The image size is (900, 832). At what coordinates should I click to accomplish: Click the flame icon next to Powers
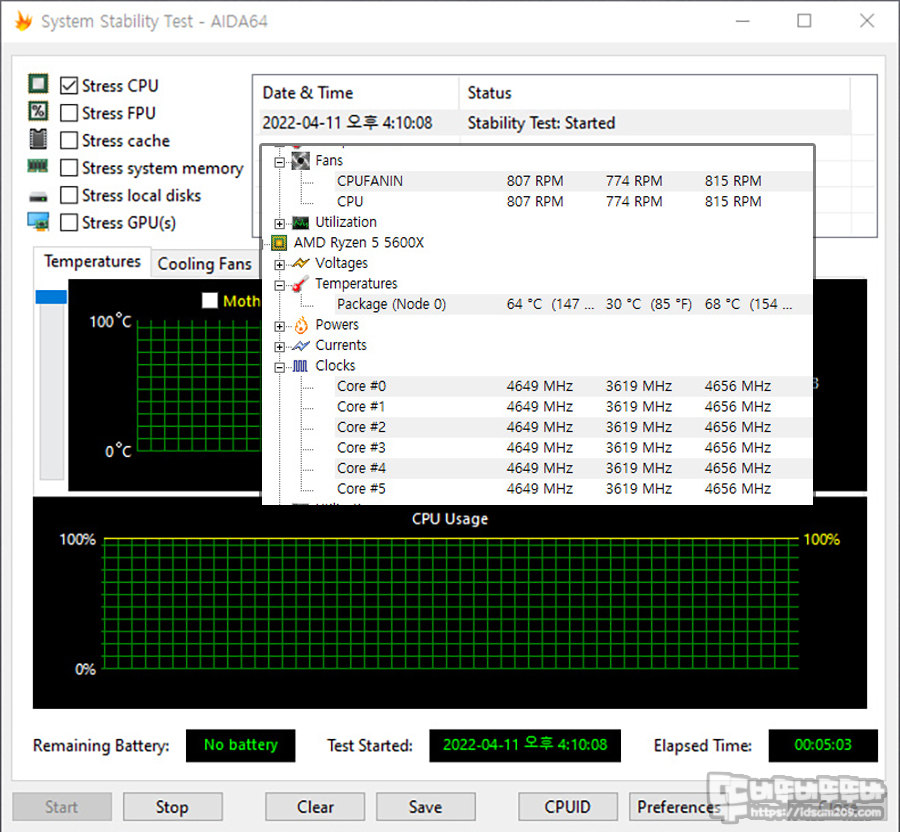pos(301,325)
